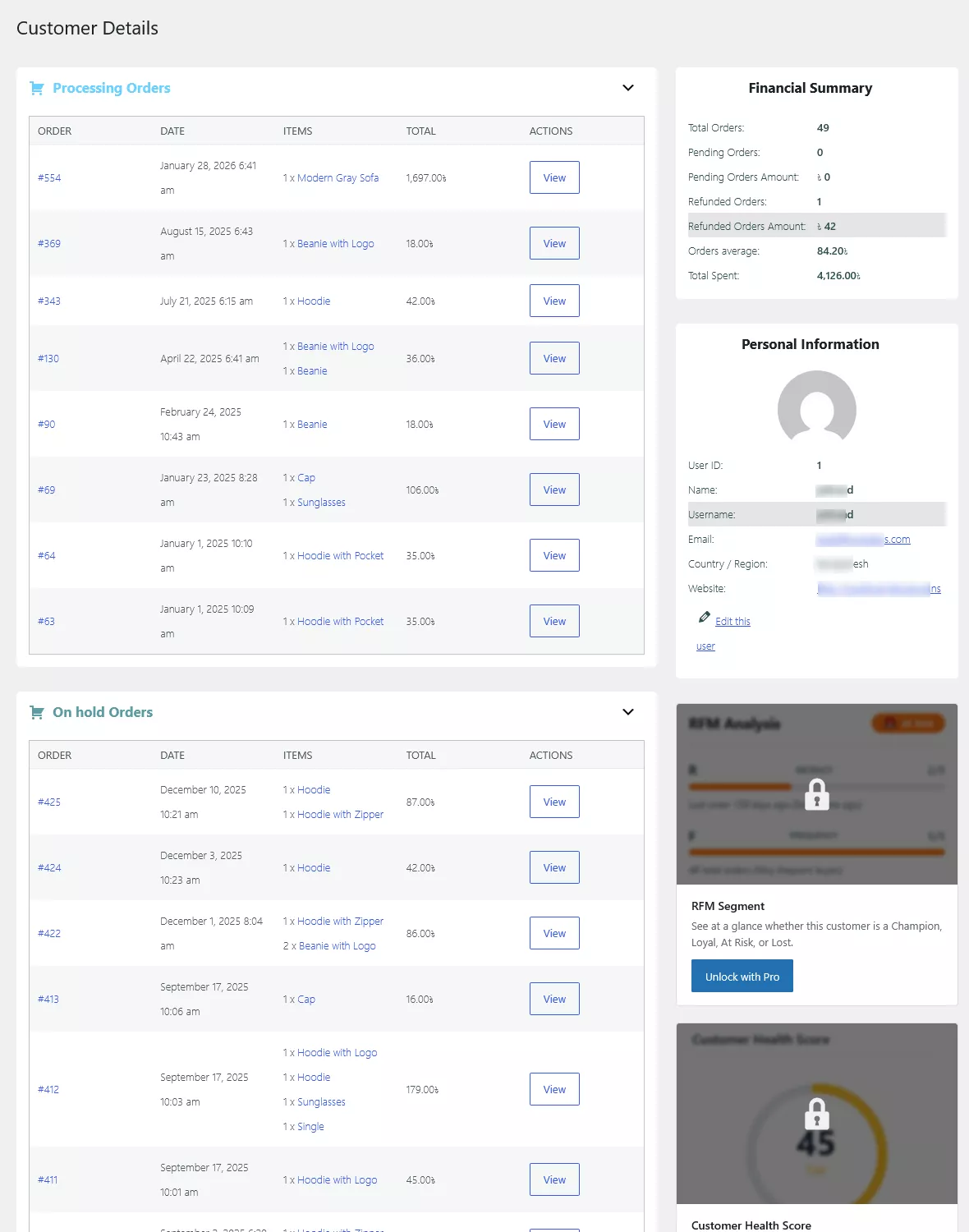Open order number #63 link
The height and width of the screenshot is (1232, 969).
(x=46, y=622)
